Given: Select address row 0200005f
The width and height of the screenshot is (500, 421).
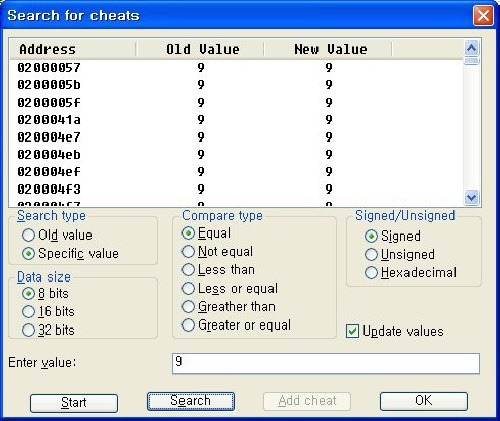Looking at the screenshot, I should tap(236, 102).
